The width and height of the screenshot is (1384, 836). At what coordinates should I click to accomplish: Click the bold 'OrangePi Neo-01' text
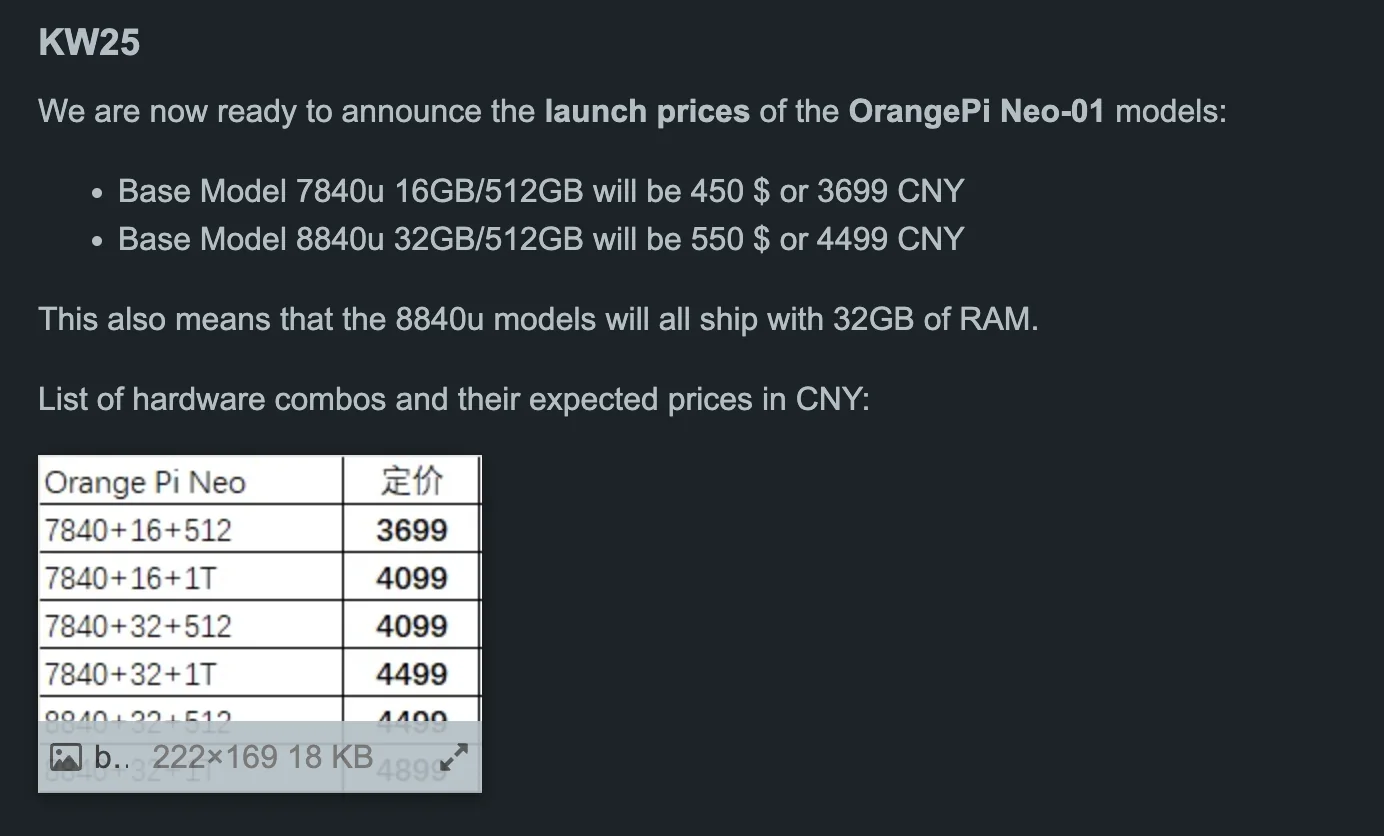pos(977,110)
